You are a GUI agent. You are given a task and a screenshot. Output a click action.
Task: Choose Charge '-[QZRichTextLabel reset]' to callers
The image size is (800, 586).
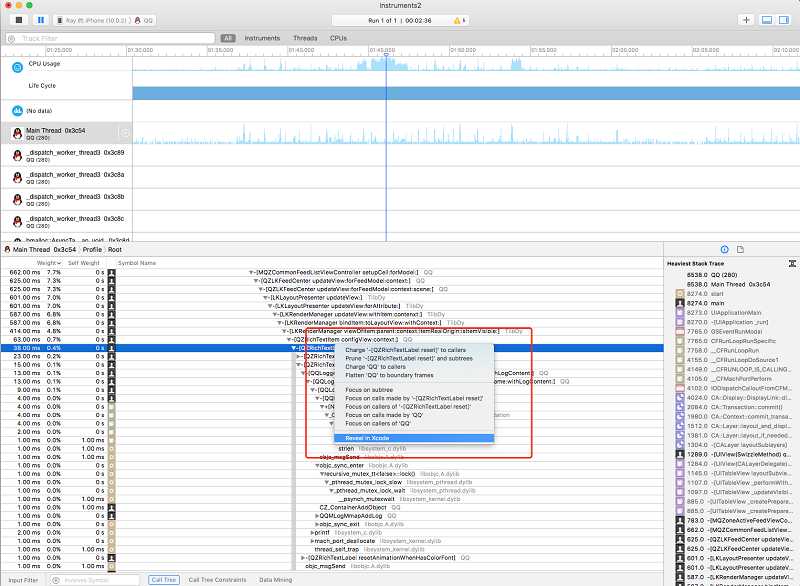(x=414, y=350)
